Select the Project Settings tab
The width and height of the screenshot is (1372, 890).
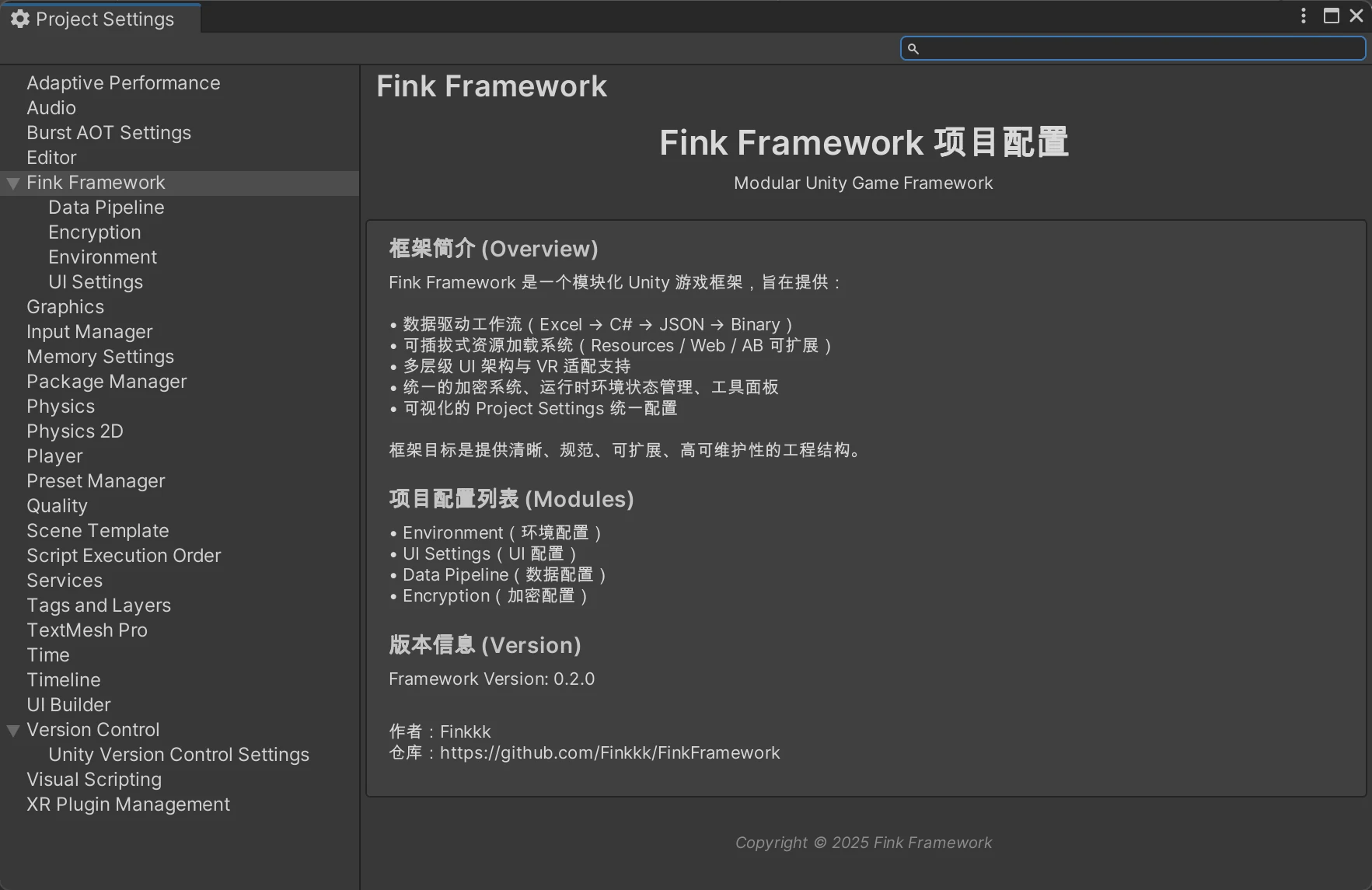coord(104,19)
